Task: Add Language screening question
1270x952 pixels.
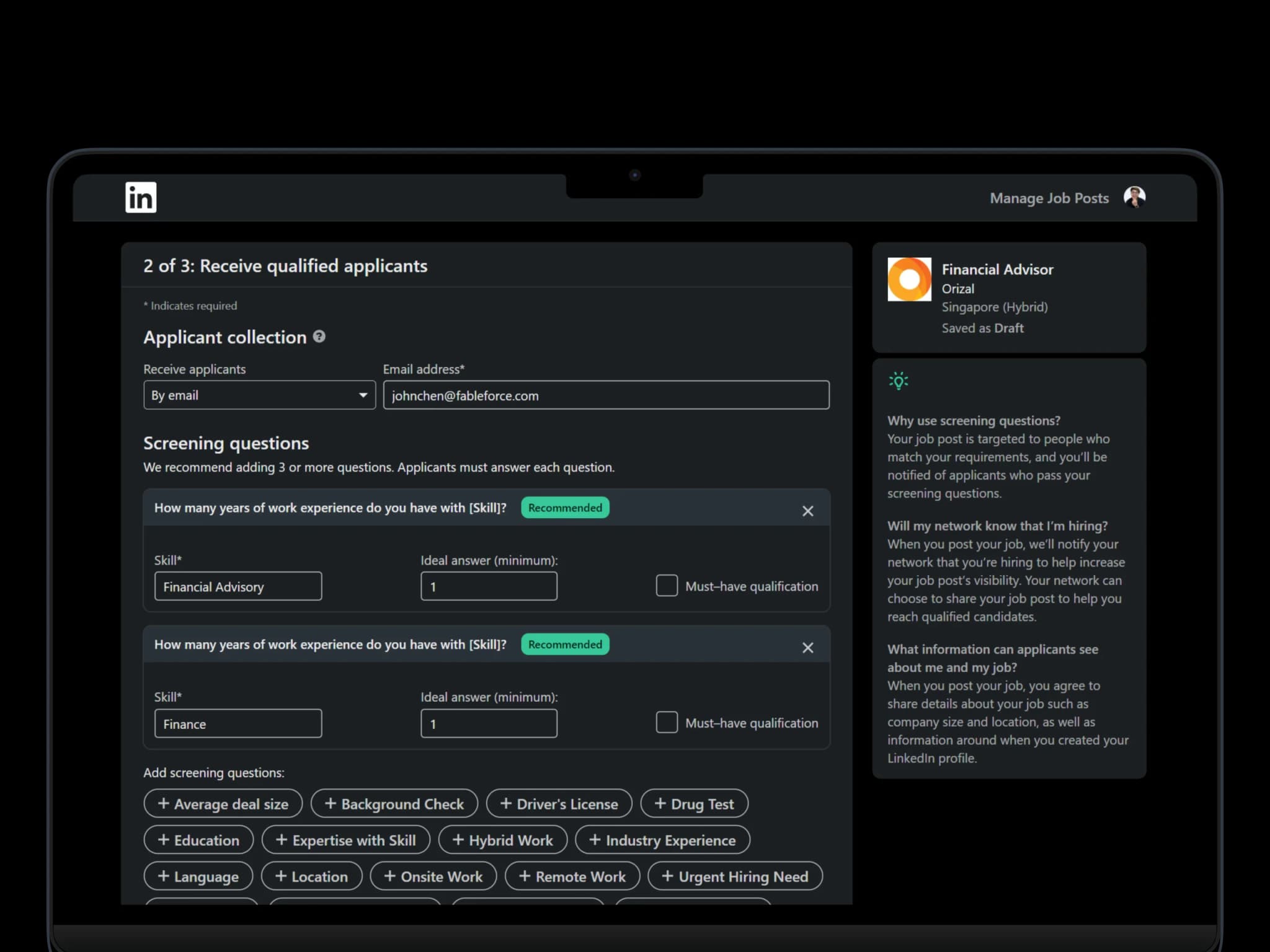Action: pyautogui.click(x=198, y=876)
